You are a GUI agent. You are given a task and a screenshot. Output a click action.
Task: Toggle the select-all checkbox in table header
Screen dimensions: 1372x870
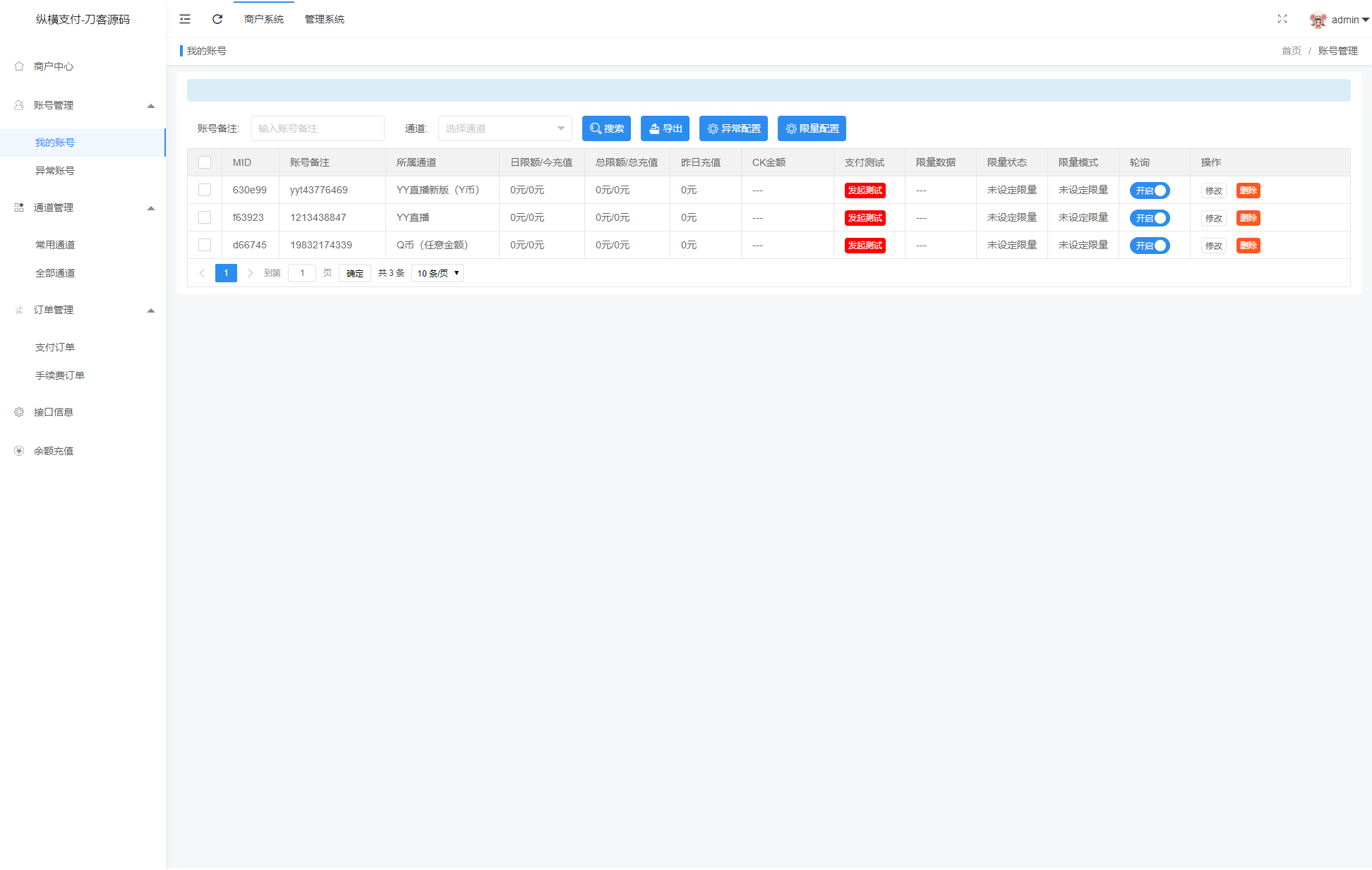[205, 162]
